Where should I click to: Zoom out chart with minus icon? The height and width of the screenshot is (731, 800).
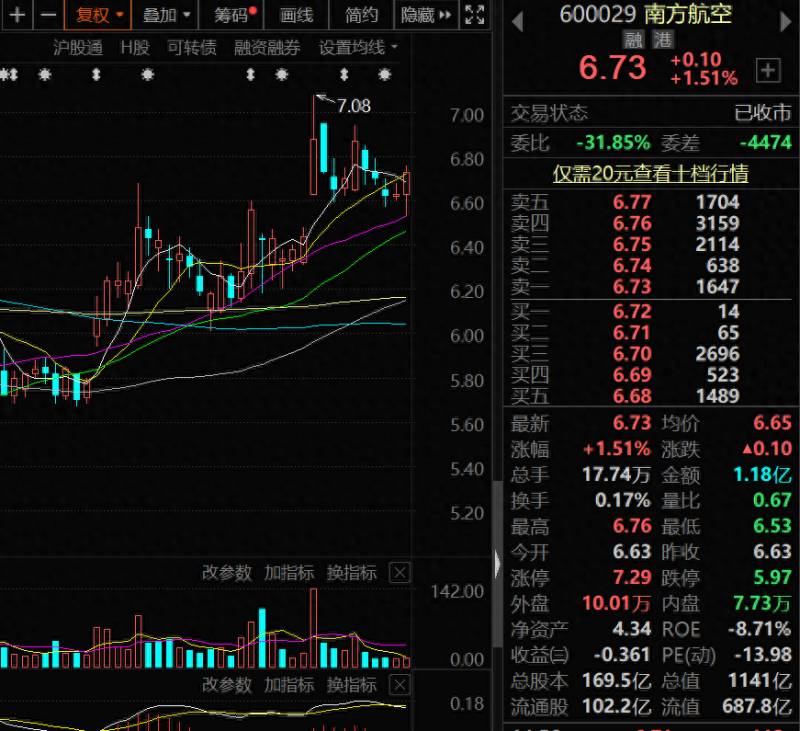[48, 14]
